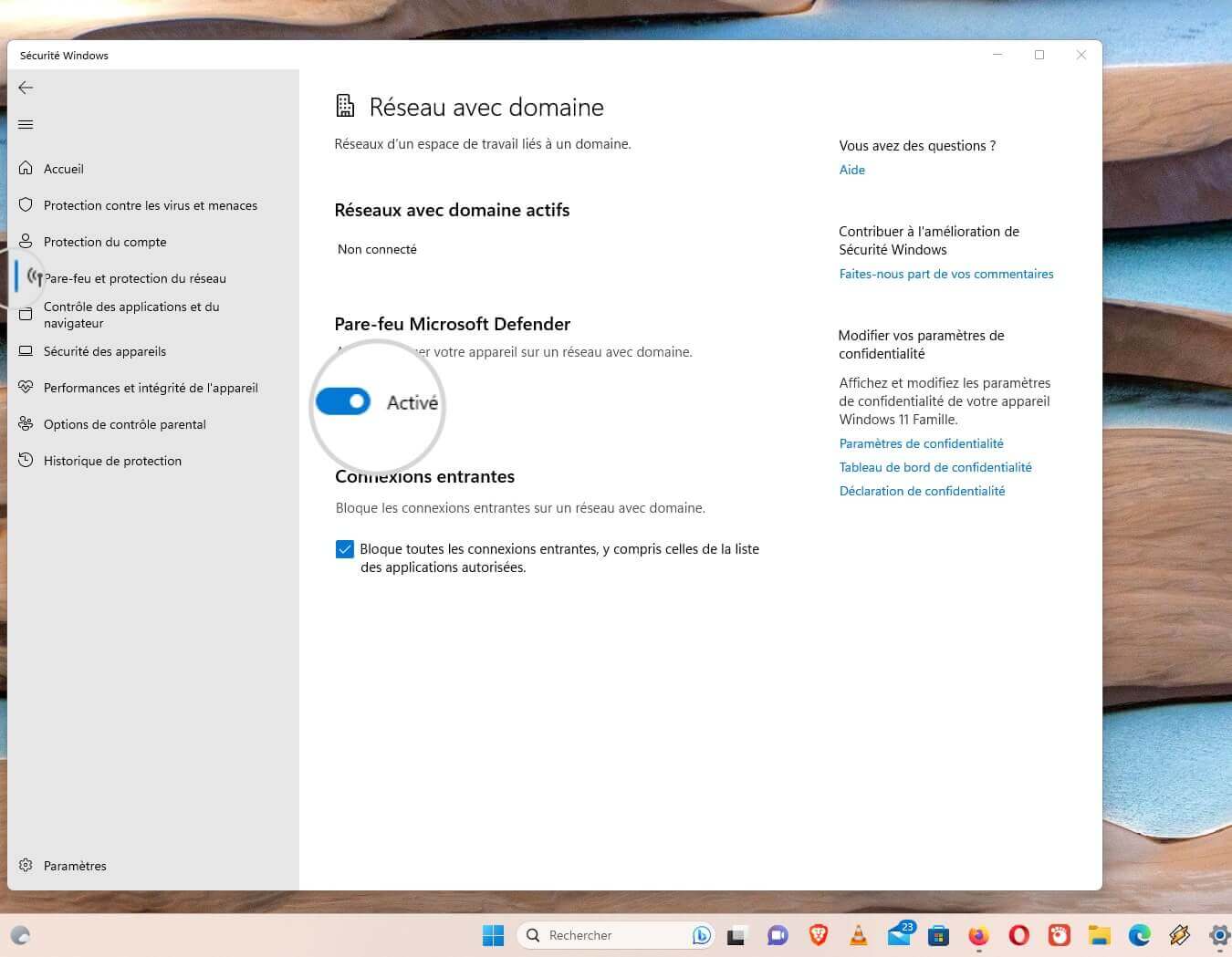Screen dimensions: 1232x957
Task: Click the Sécurité Windows window title
Action: [x=64, y=56]
